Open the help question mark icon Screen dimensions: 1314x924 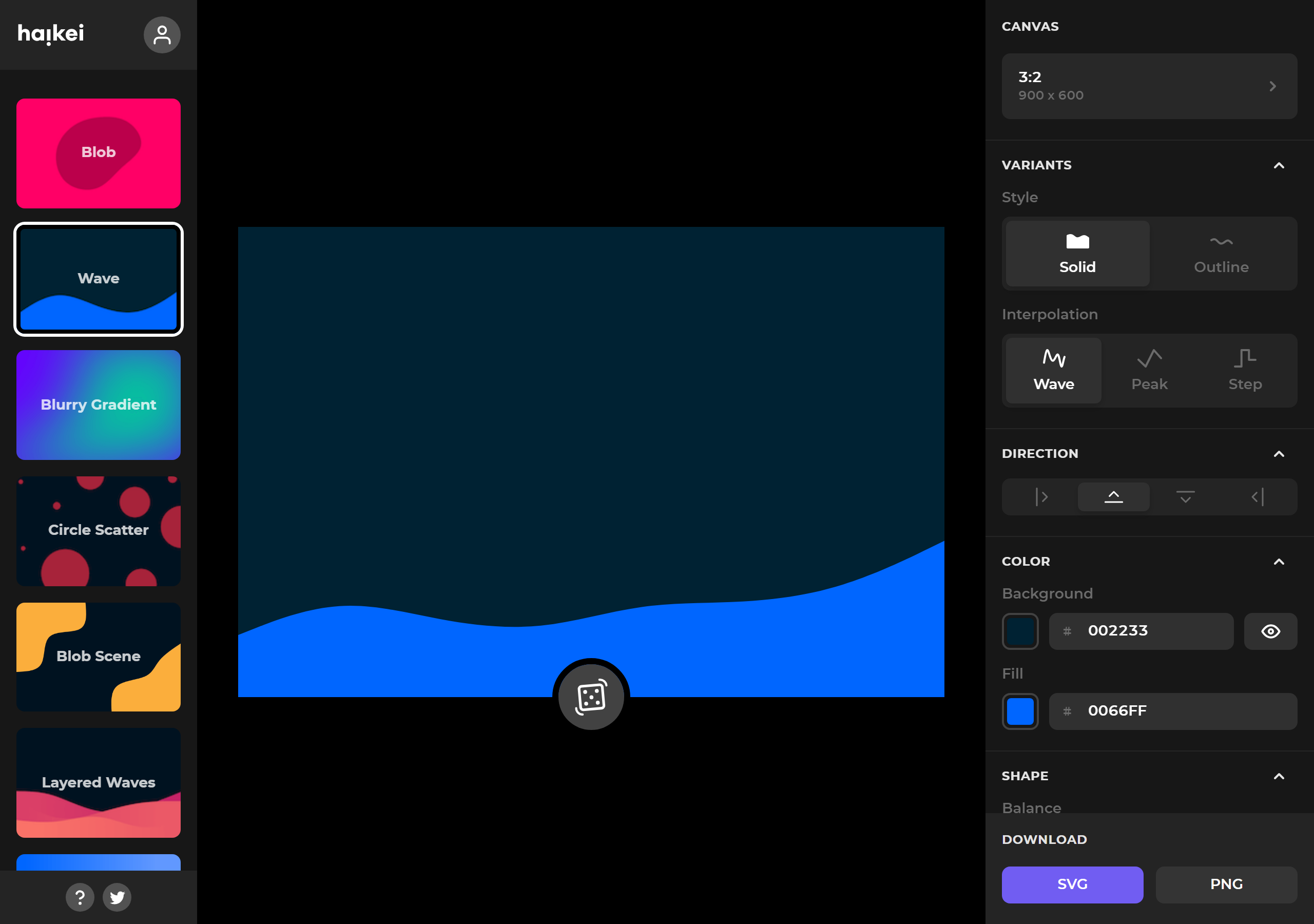coord(80,897)
